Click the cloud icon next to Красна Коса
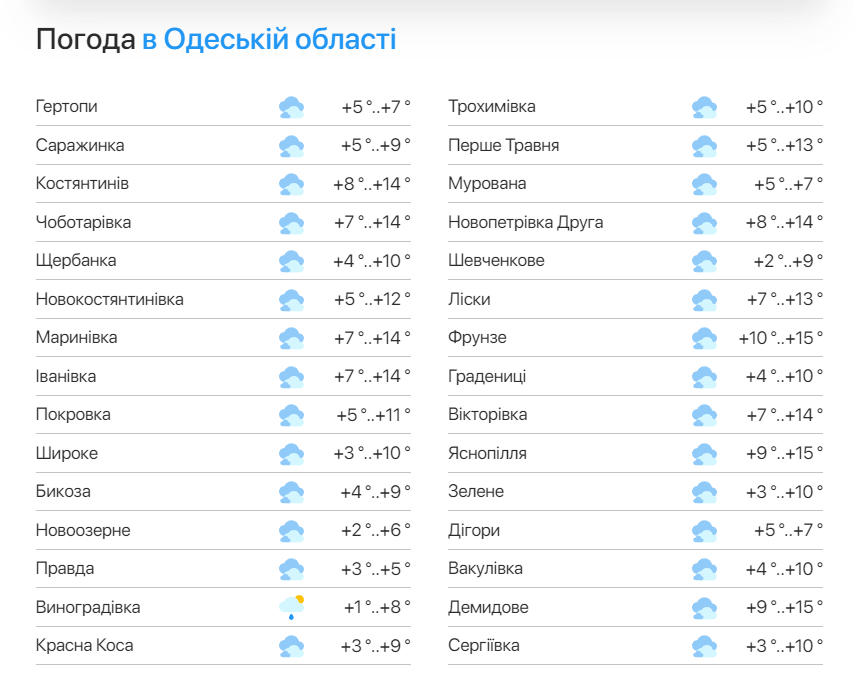854x686 pixels. point(291,646)
